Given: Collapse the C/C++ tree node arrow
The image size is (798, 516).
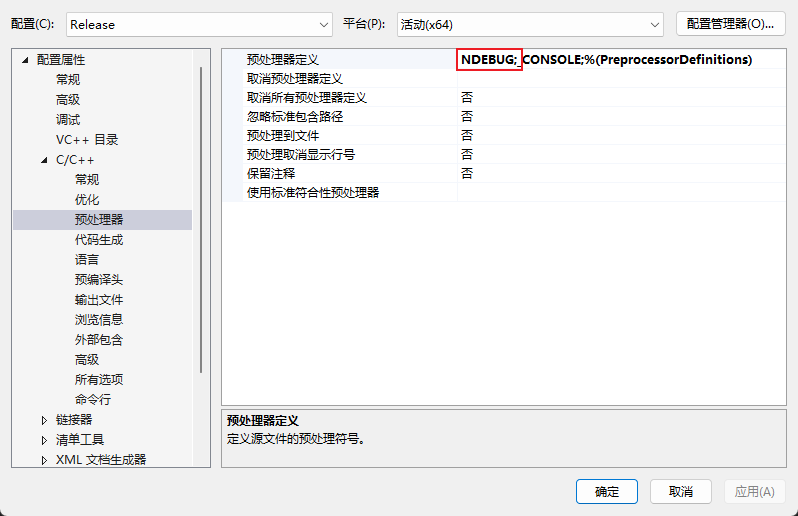Looking at the screenshot, I should click(44, 160).
